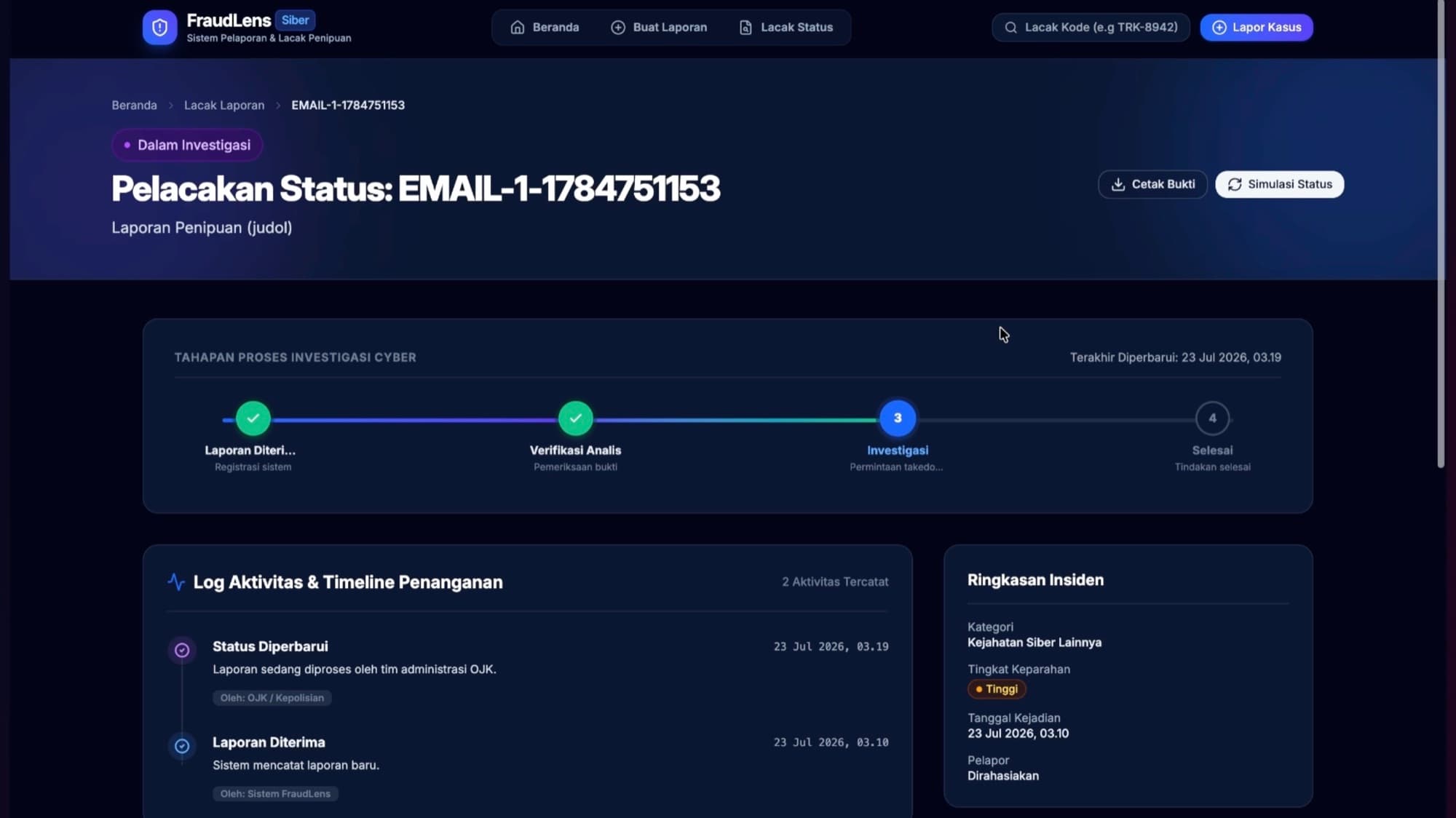Click the 2 Aktivitas Tercatat label
The width and height of the screenshot is (1456, 818).
pos(835,582)
